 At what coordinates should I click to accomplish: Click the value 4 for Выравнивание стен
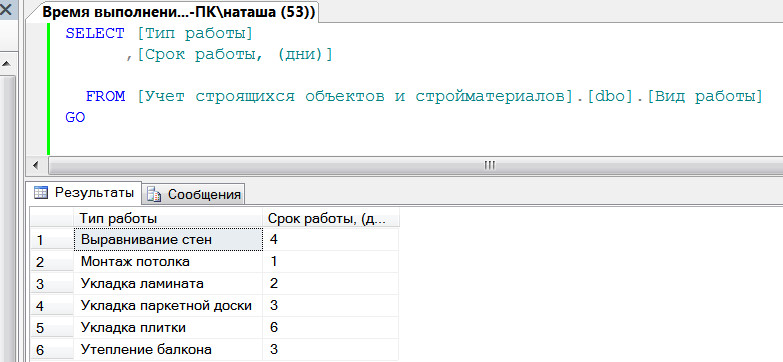[x=331, y=239]
